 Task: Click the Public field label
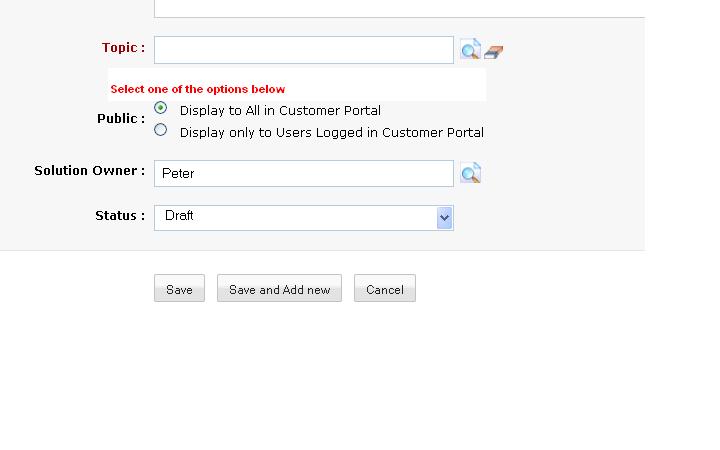(x=120, y=119)
